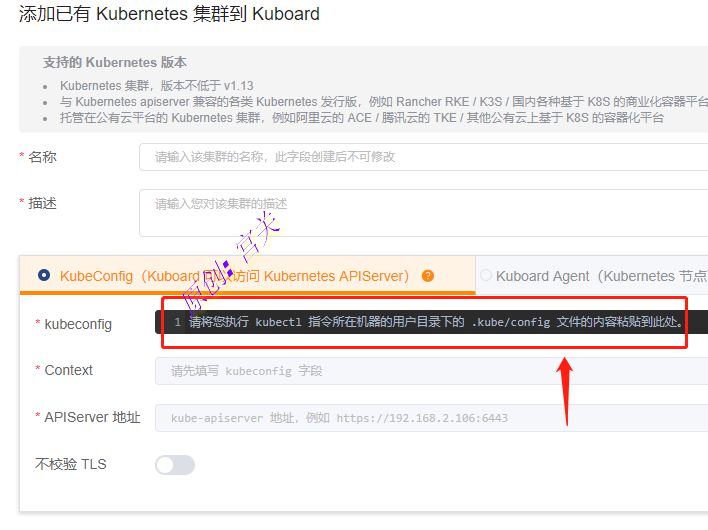Switch to the Kuboard Agent tab text
708x530 pixels.
tap(601, 276)
